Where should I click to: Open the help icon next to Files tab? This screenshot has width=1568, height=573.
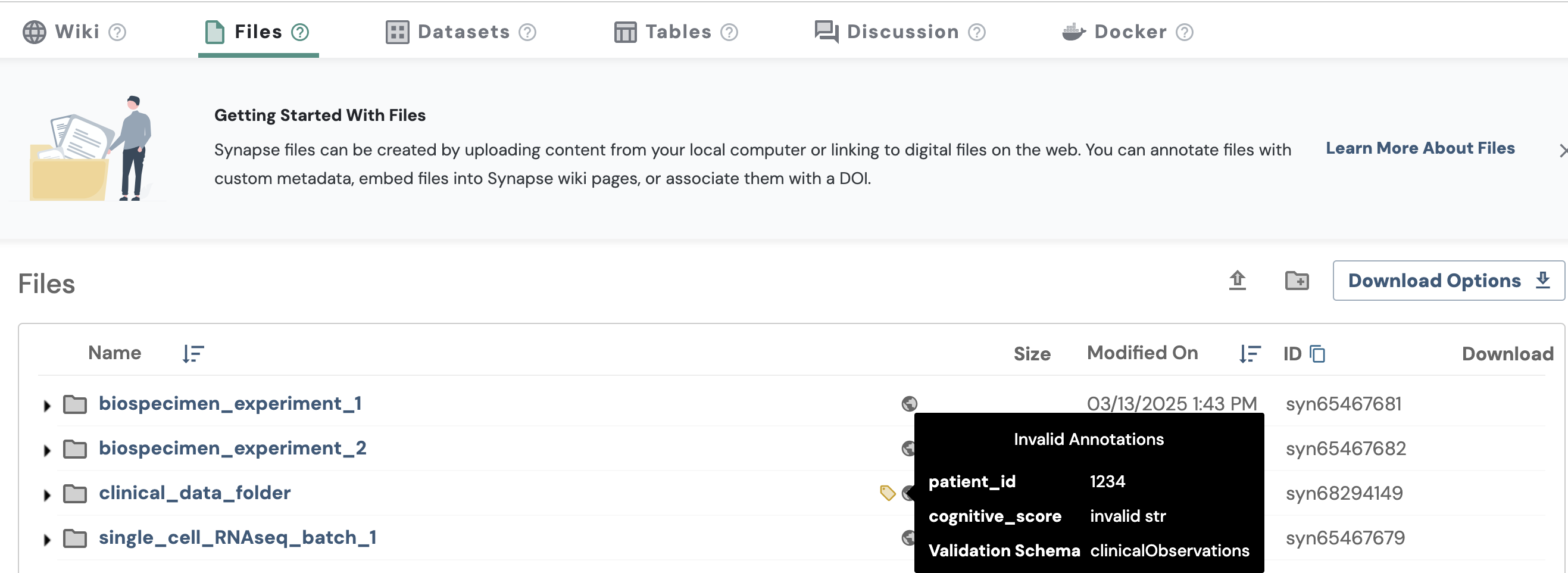tap(299, 32)
